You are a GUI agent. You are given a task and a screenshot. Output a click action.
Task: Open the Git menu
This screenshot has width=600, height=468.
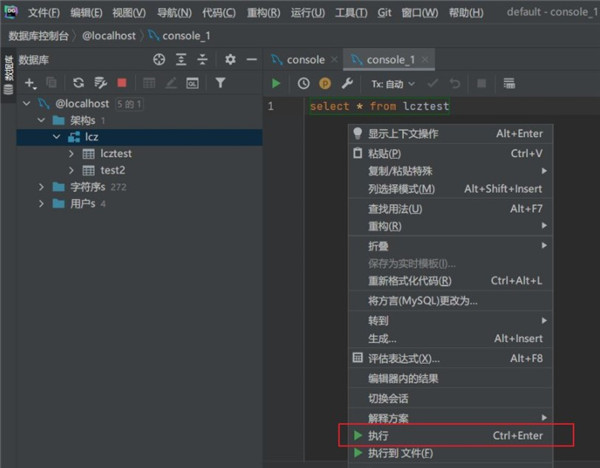tap(384, 13)
